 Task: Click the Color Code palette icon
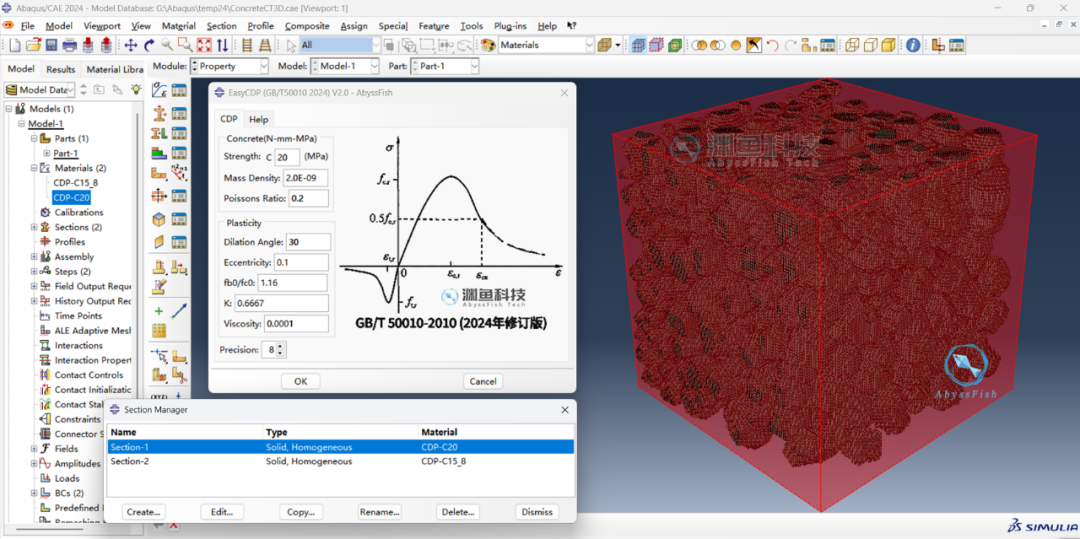click(488, 45)
